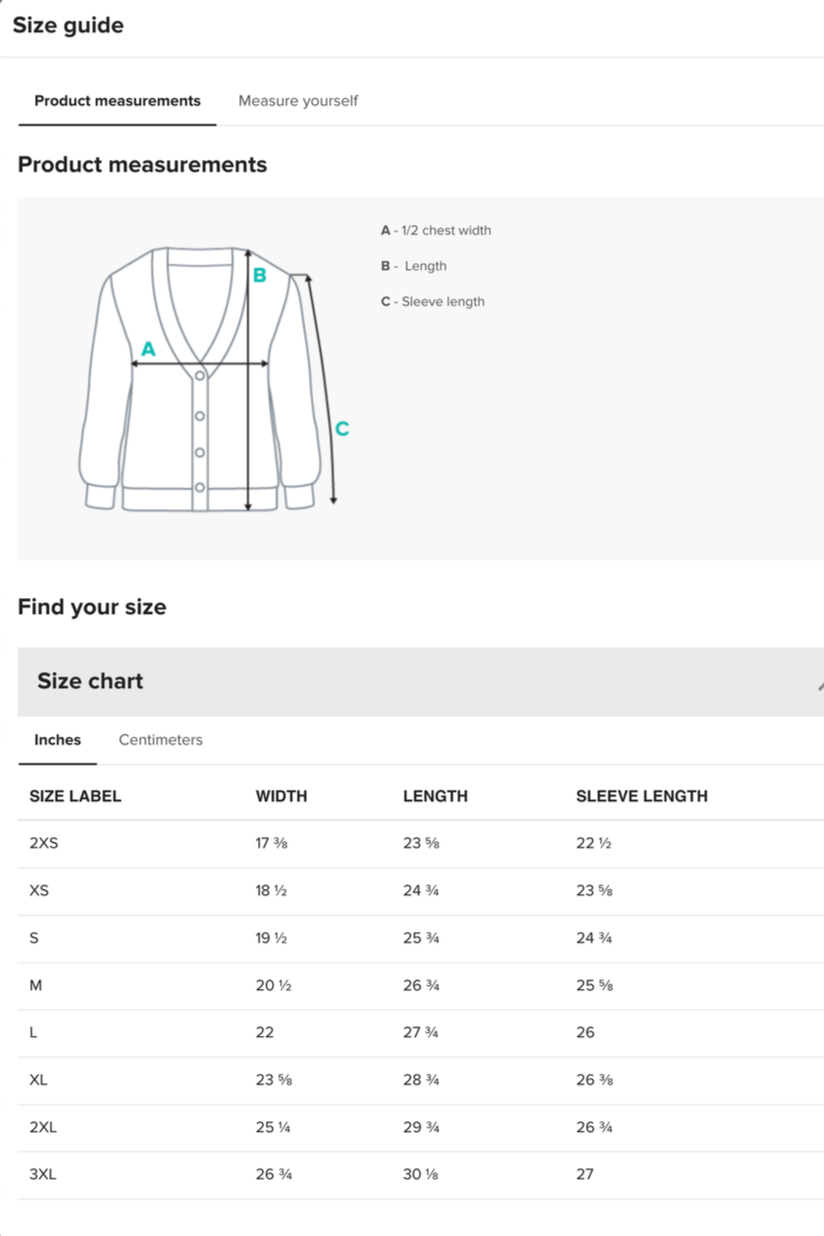
Task: Click the SIZE LABEL column header
Action: coord(75,796)
